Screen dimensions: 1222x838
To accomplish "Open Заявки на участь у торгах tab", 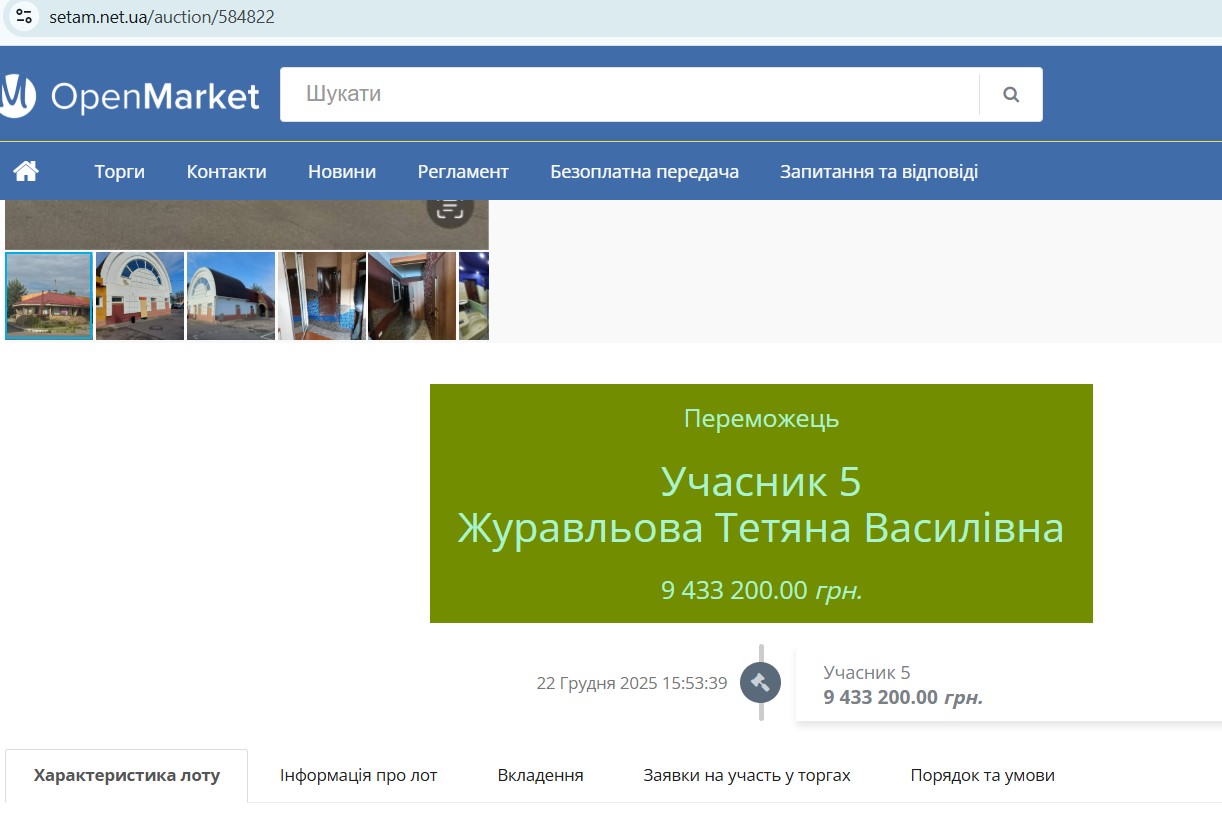I will 746,776.
